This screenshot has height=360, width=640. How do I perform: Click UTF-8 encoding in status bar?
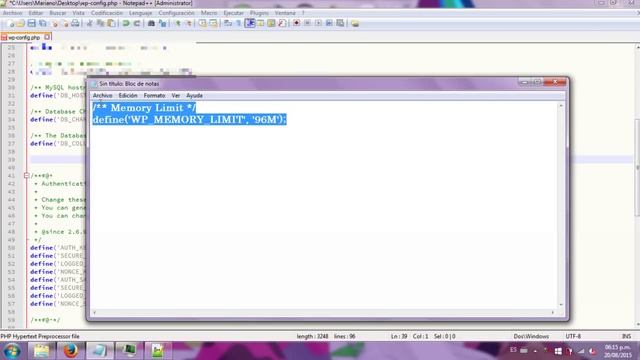tap(573, 336)
